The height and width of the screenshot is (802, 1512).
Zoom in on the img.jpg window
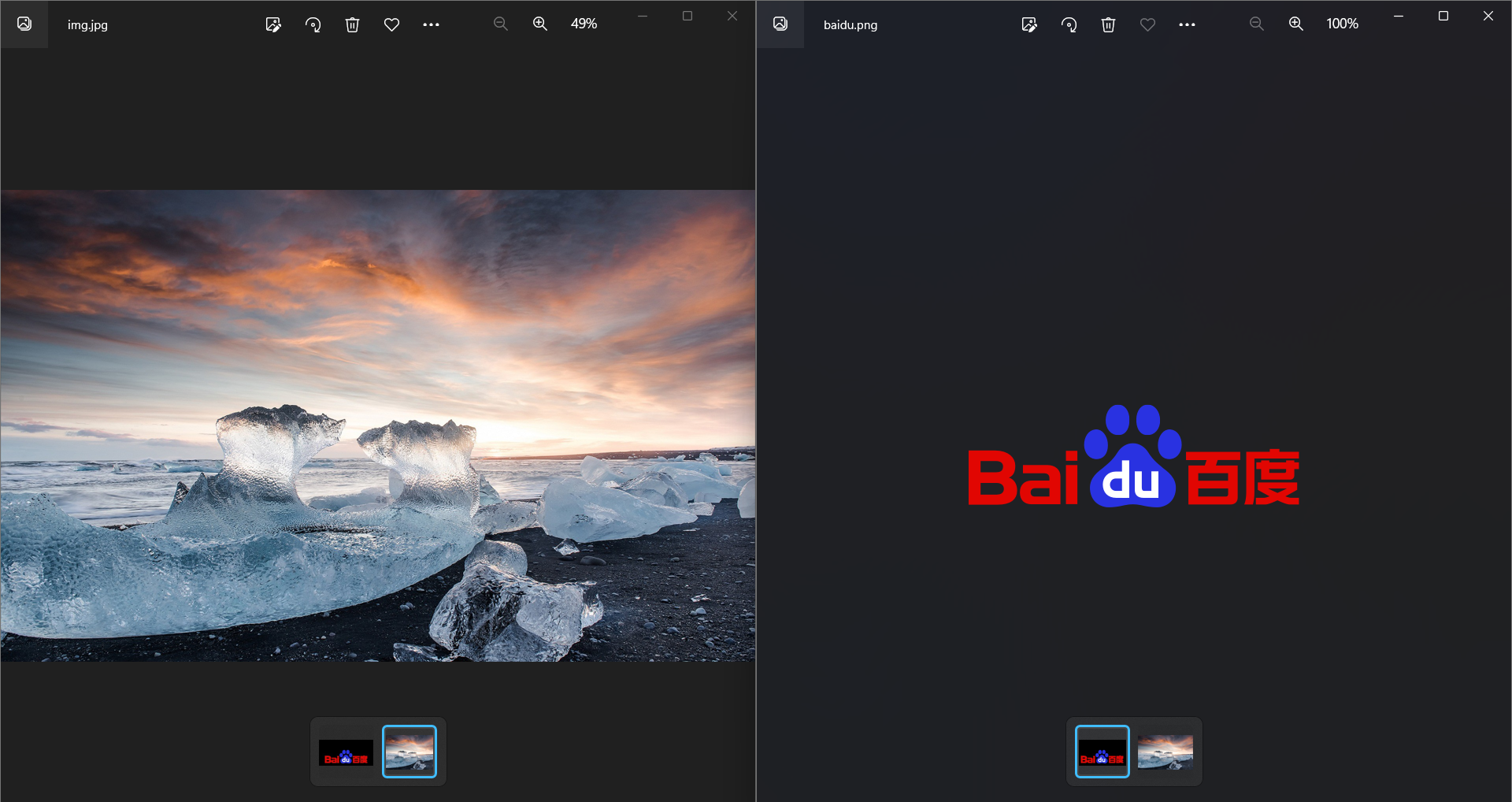coord(540,24)
